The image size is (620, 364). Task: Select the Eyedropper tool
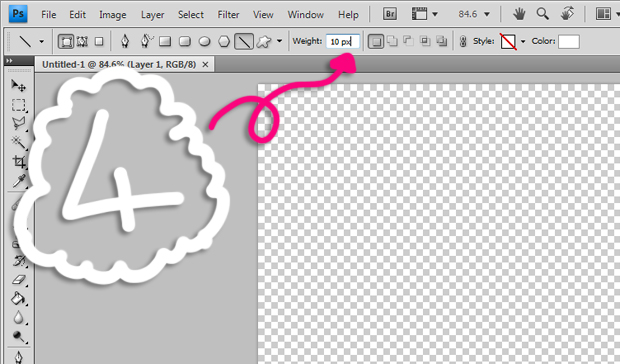(19, 181)
